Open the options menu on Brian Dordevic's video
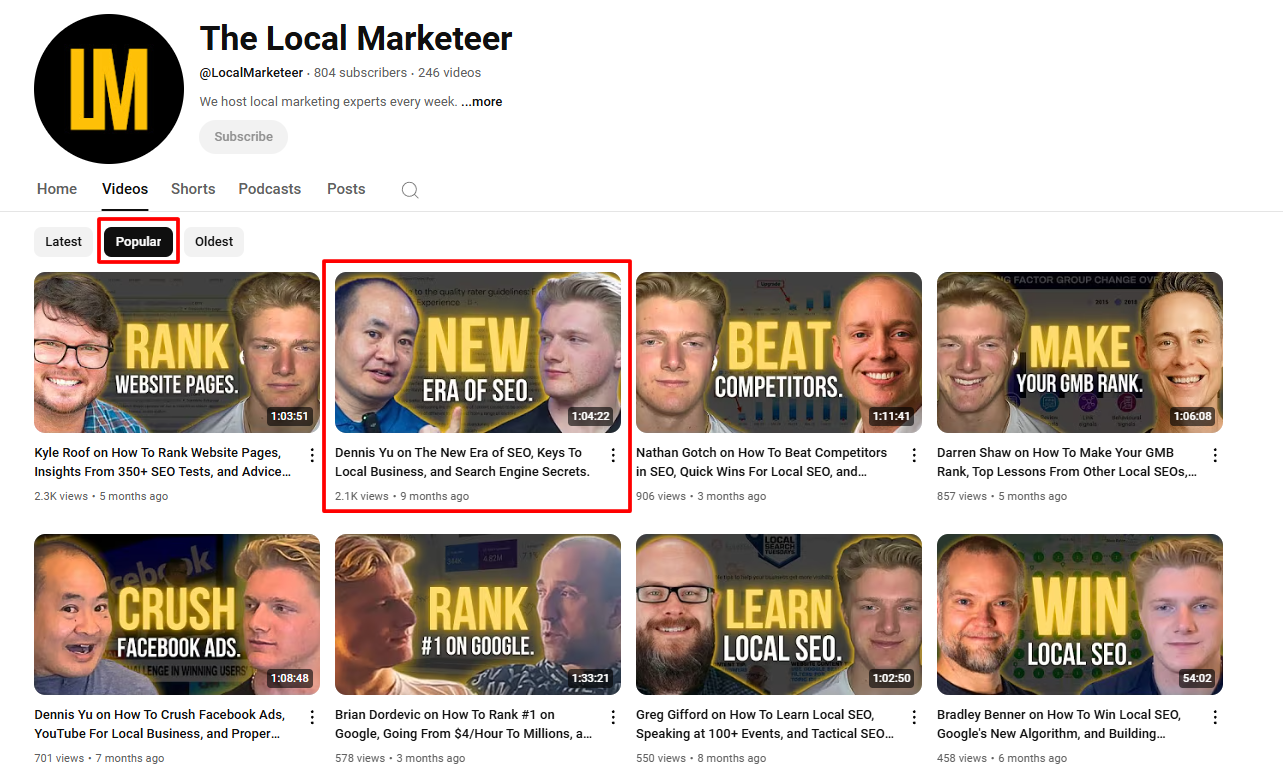Viewport: 1283px width, 775px height. coord(612,717)
